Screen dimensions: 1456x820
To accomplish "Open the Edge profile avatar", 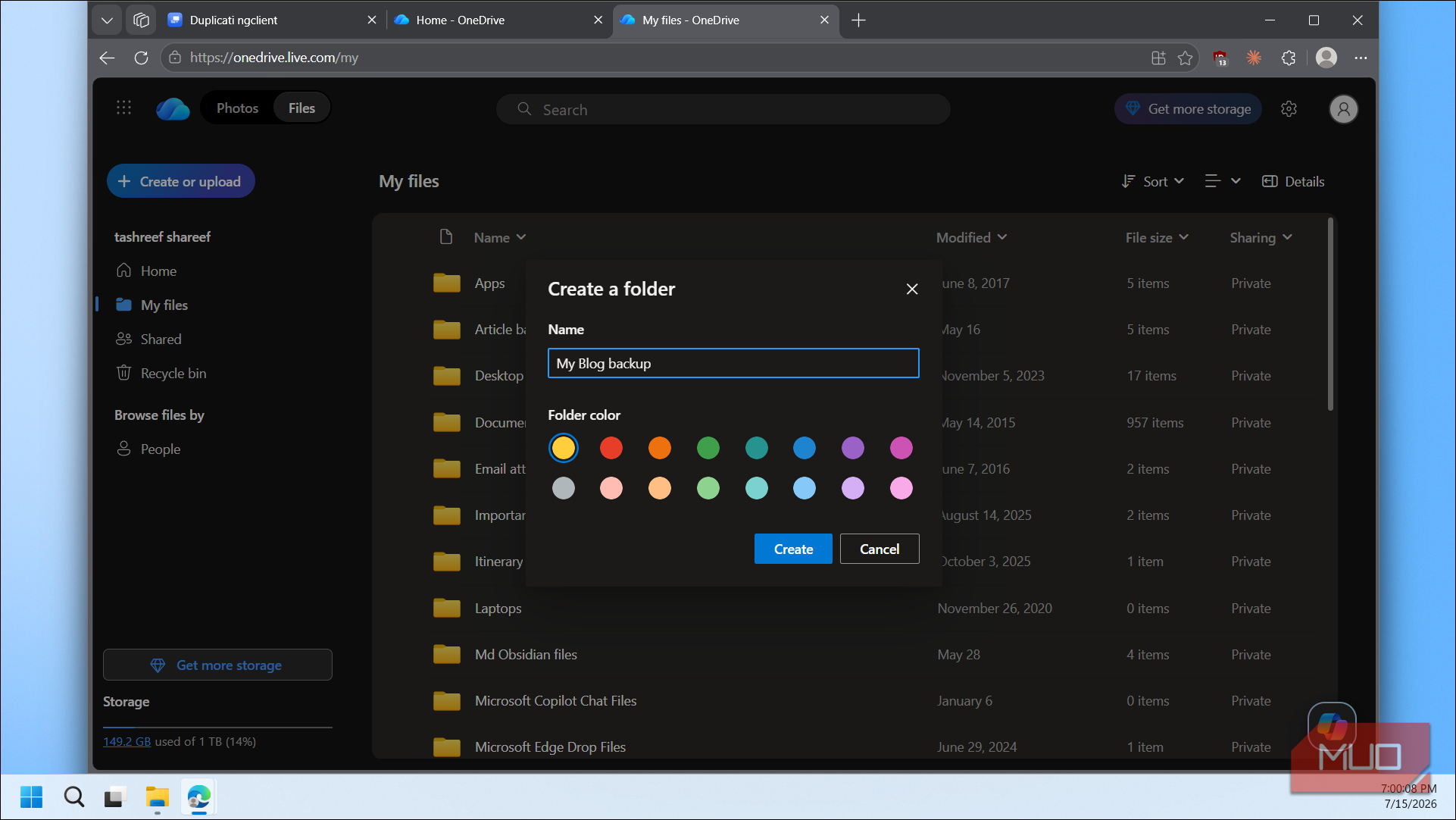I will click(x=1326, y=58).
